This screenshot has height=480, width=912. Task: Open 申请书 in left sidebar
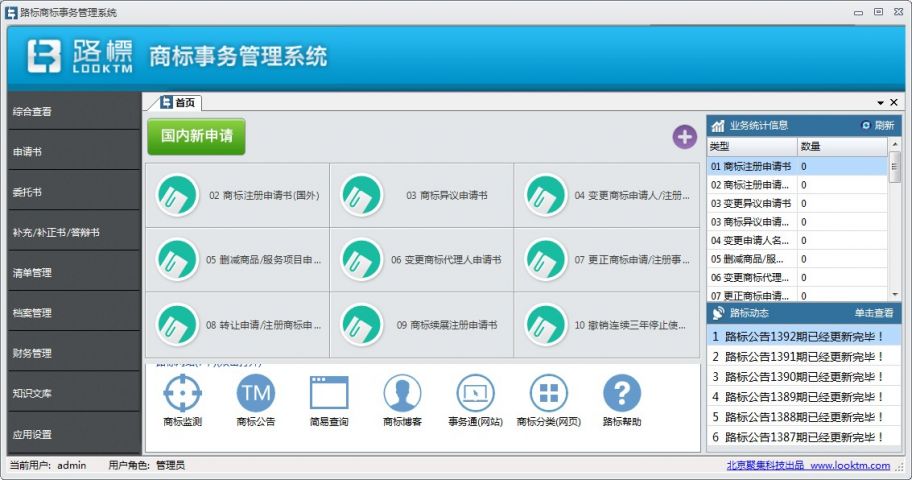(x=70, y=151)
